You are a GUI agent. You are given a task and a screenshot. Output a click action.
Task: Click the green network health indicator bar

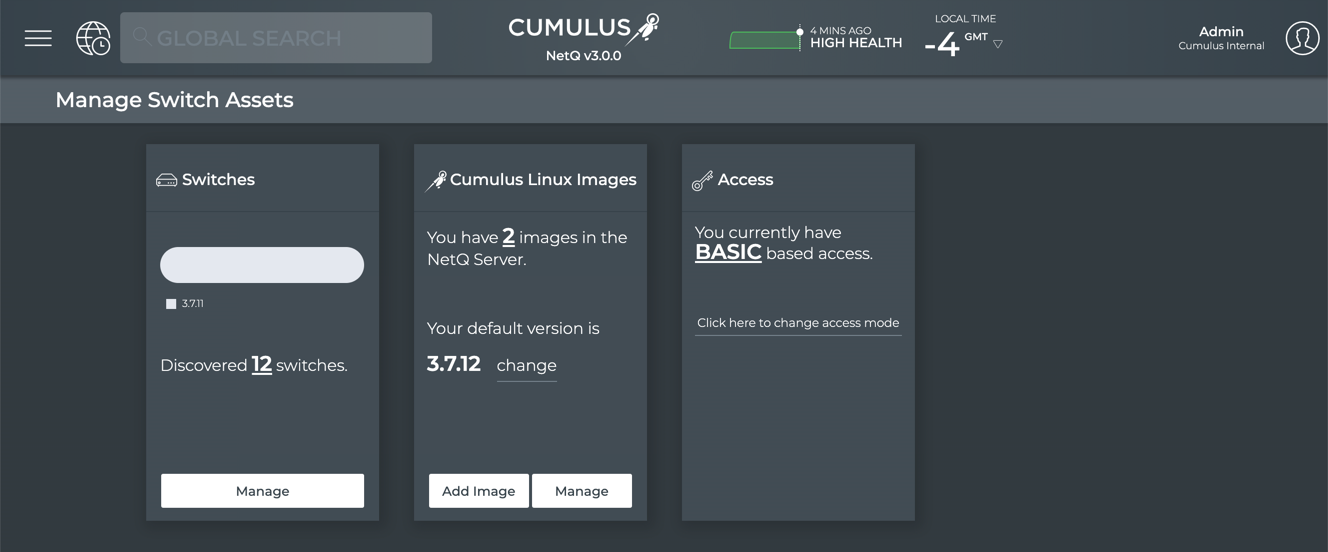click(764, 41)
